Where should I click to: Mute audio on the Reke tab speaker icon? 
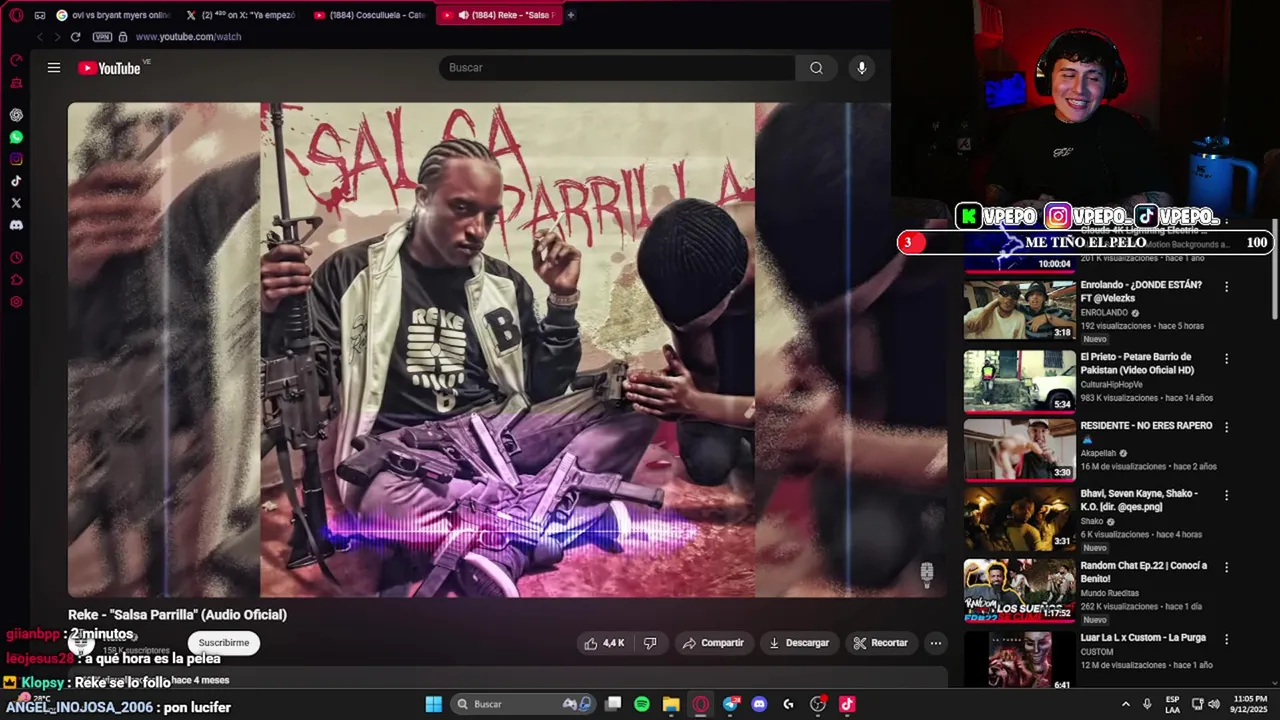click(463, 15)
